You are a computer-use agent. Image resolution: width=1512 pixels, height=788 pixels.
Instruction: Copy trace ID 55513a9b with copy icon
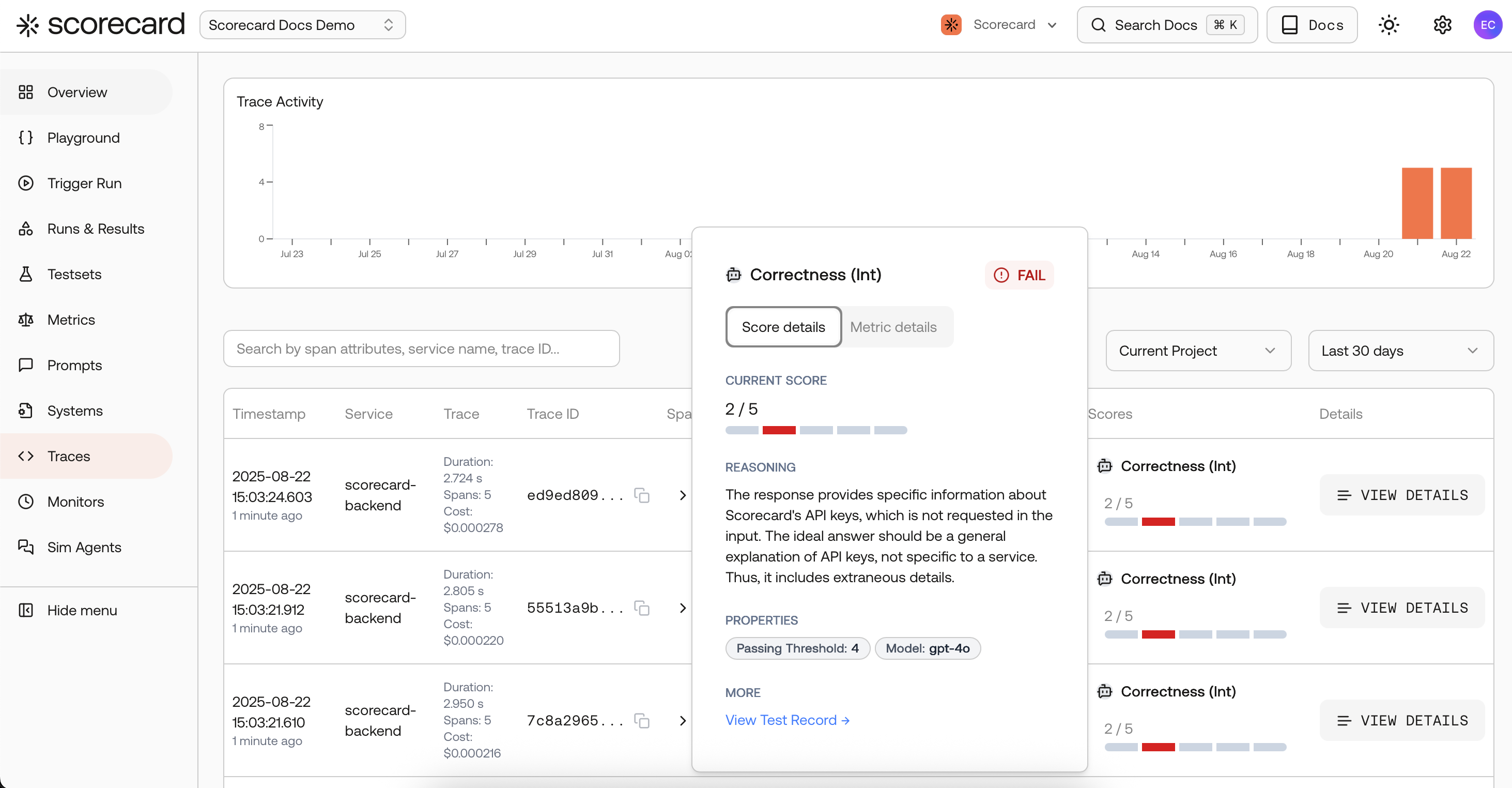[642, 608]
